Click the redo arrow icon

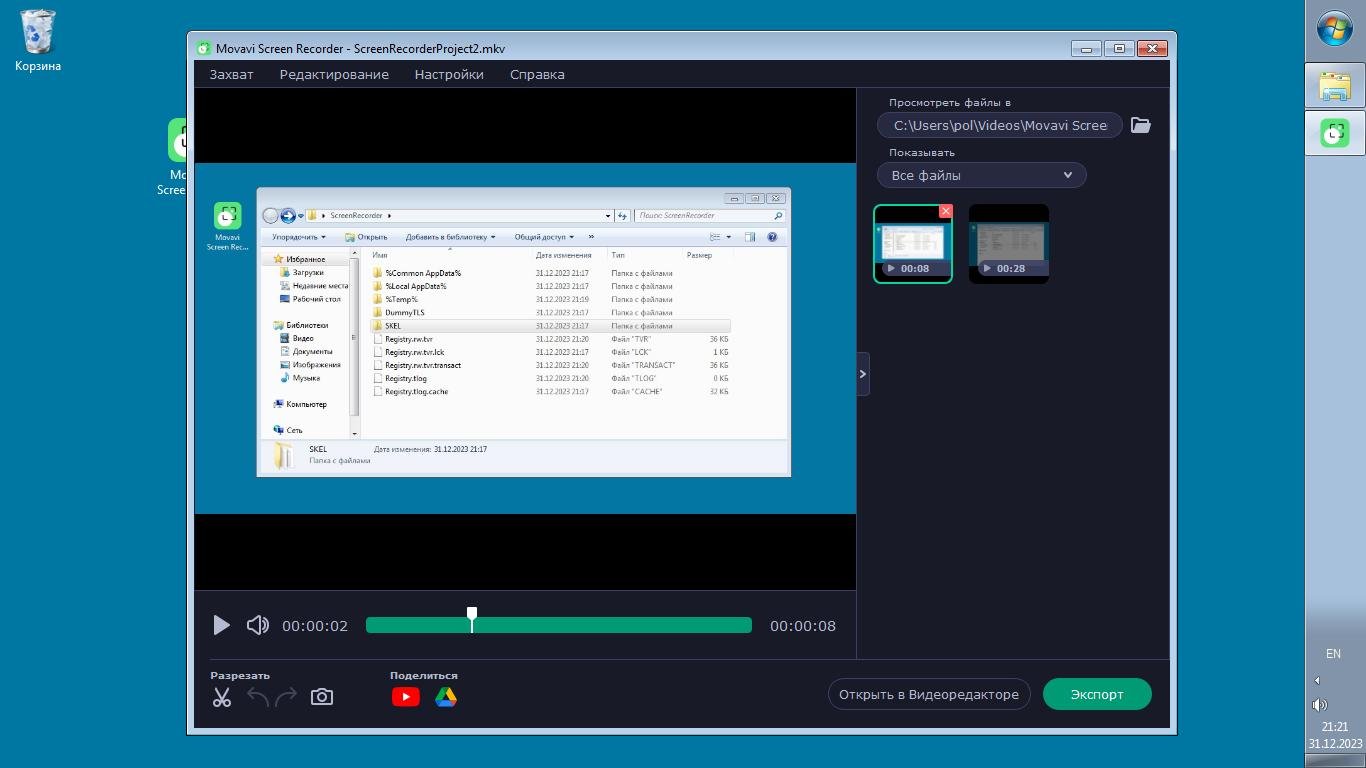[286, 697]
